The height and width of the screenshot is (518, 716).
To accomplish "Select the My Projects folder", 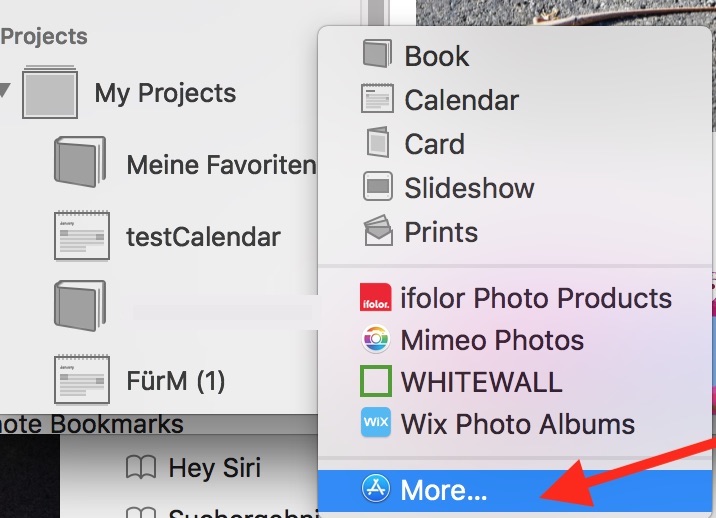I will pyautogui.click(x=165, y=93).
